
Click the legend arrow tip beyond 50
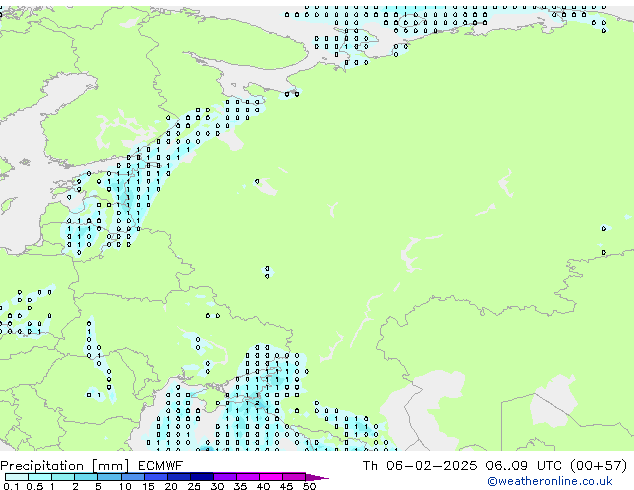317,478
